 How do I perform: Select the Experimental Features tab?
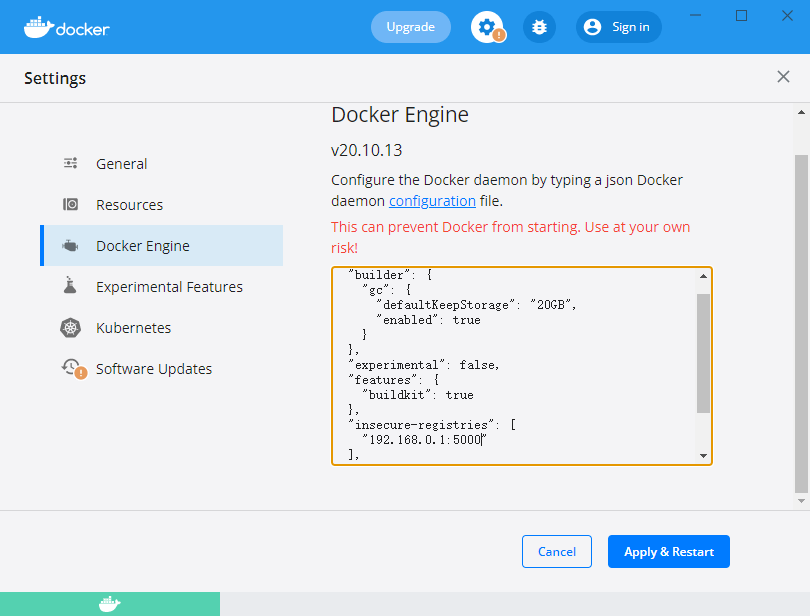[x=162, y=286]
